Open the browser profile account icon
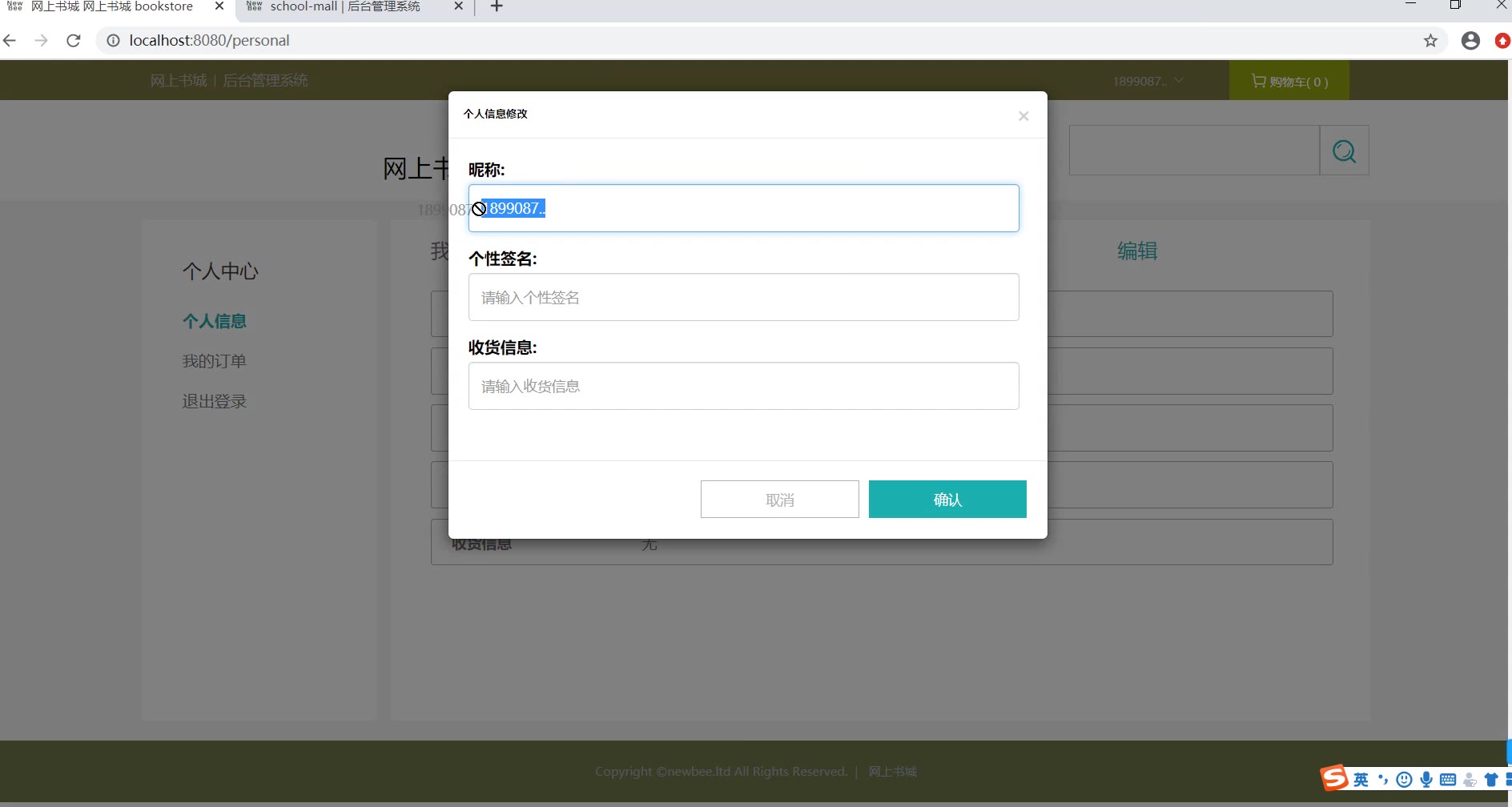1512x807 pixels. [x=1470, y=41]
